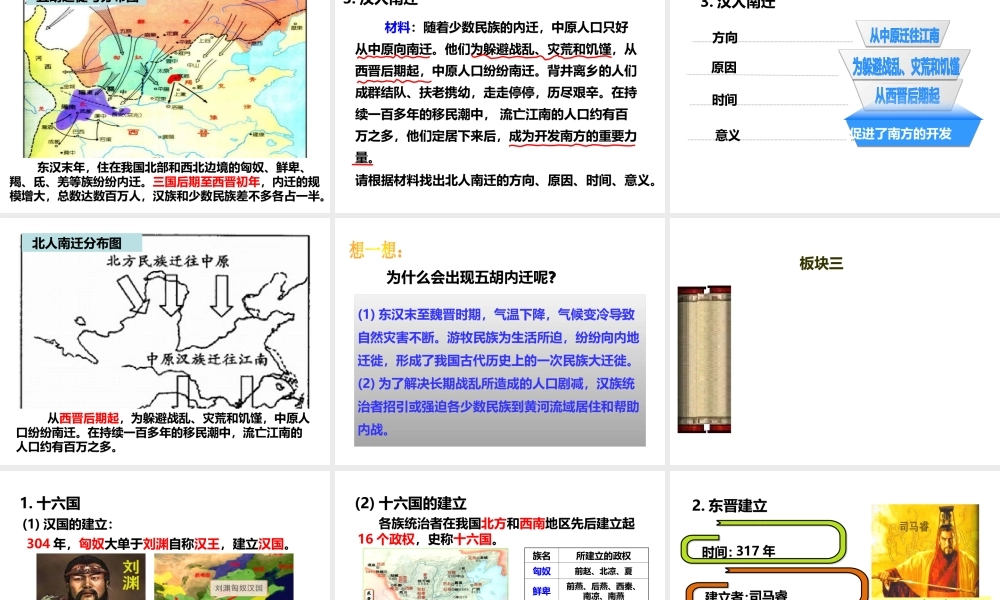The height and width of the screenshot is (600, 1000).
Task: Select the (2) 十六国的建立 slide
Action: [499, 536]
